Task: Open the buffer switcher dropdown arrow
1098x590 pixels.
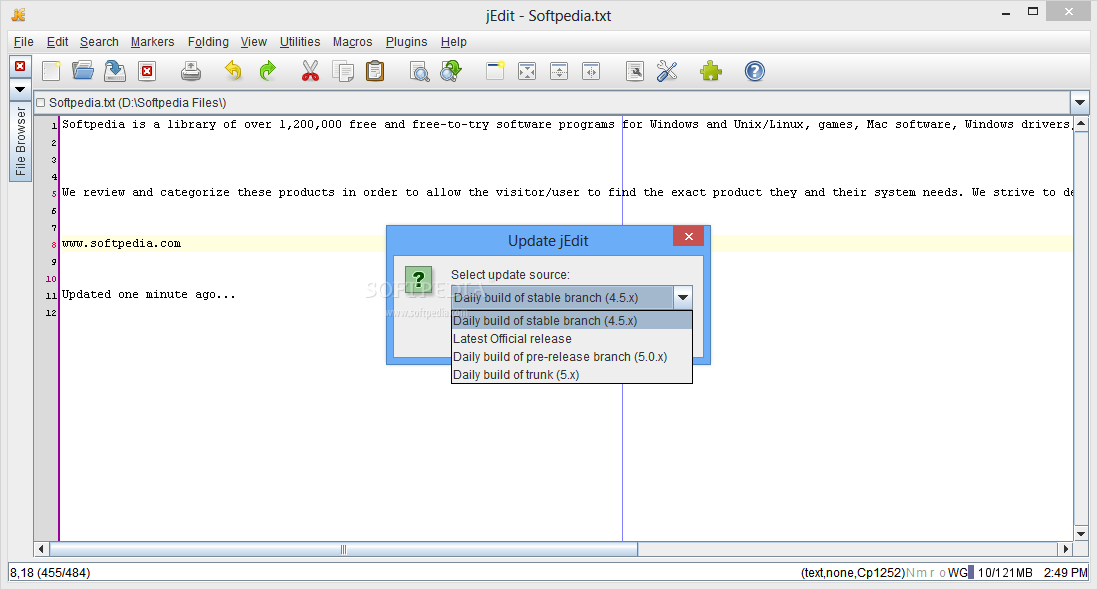Action: [1079, 103]
